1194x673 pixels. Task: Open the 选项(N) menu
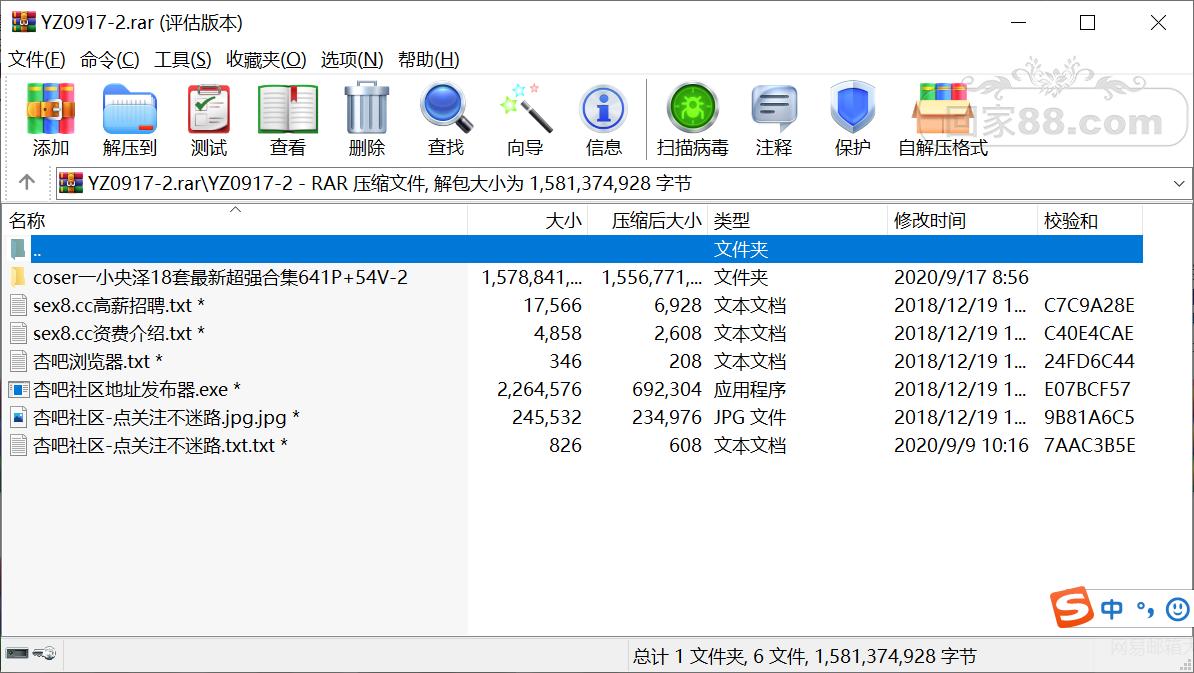pyautogui.click(x=352, y=59)
